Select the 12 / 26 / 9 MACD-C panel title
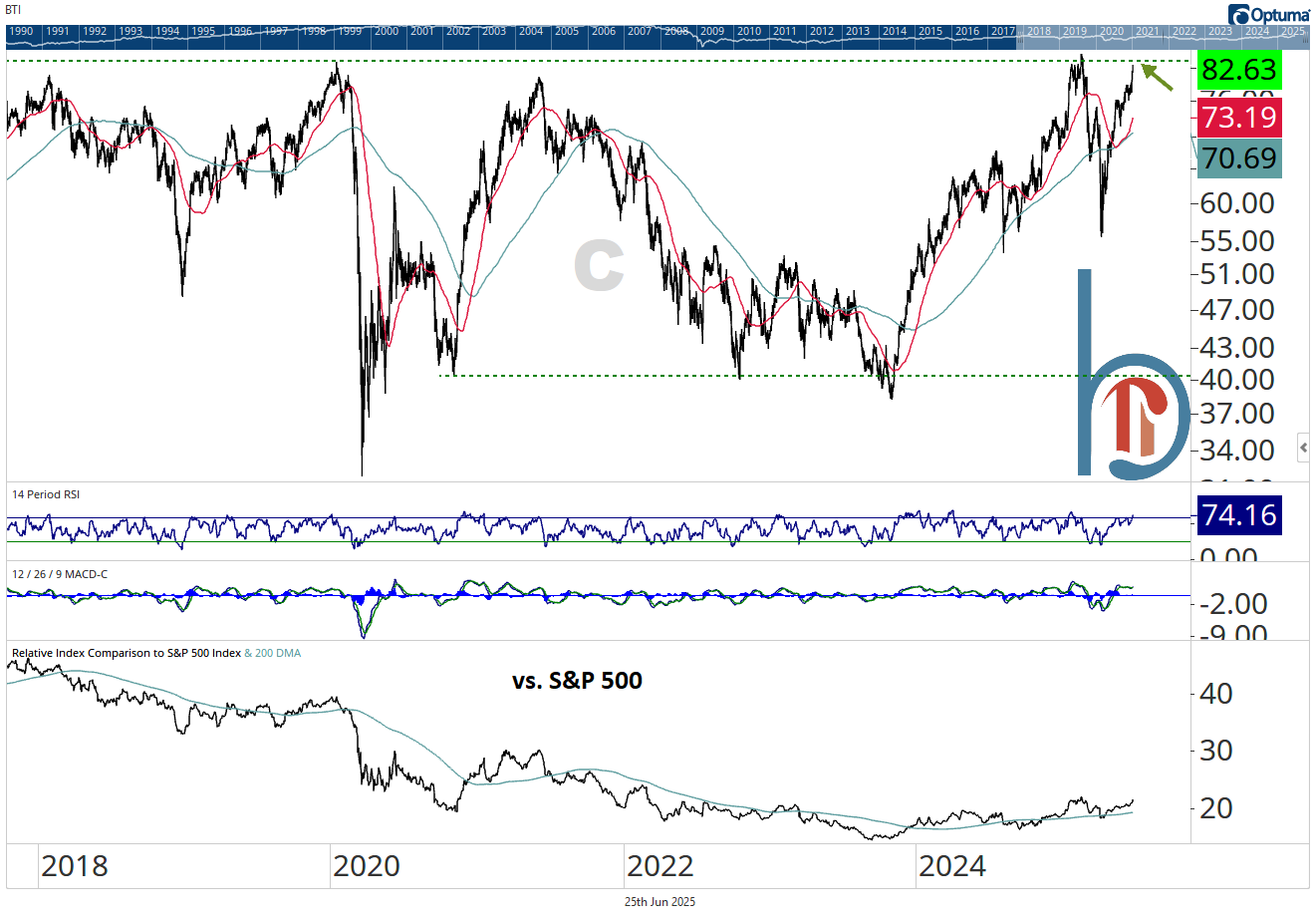 [60, 574]
